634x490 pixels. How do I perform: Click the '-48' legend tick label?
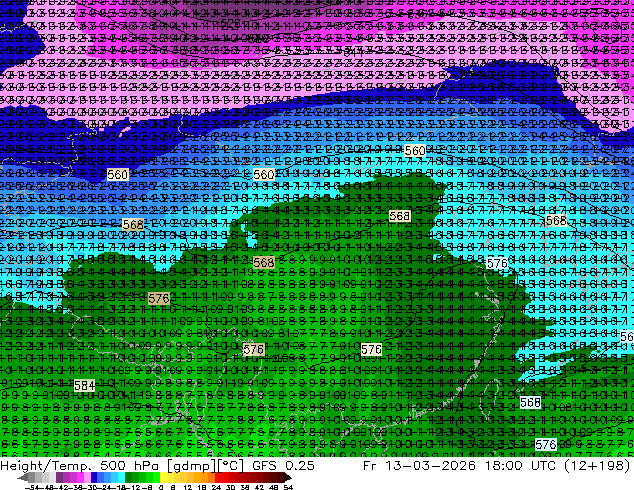46,488
